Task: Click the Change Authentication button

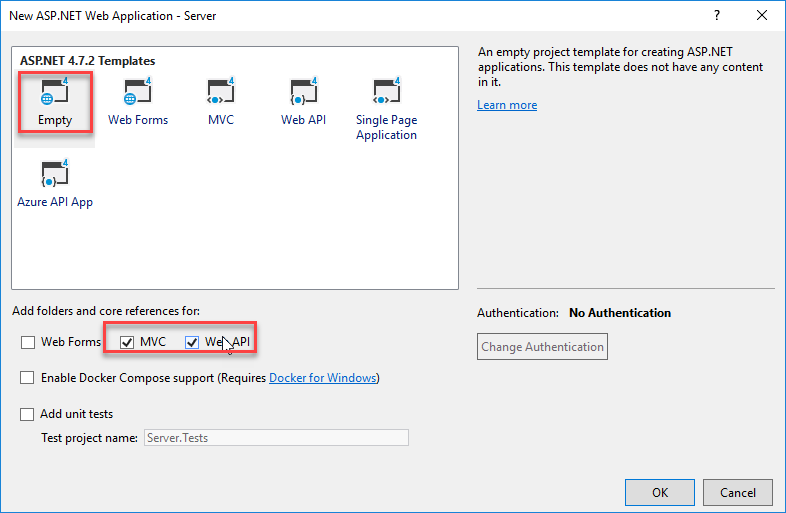Action: pos(542,347)
